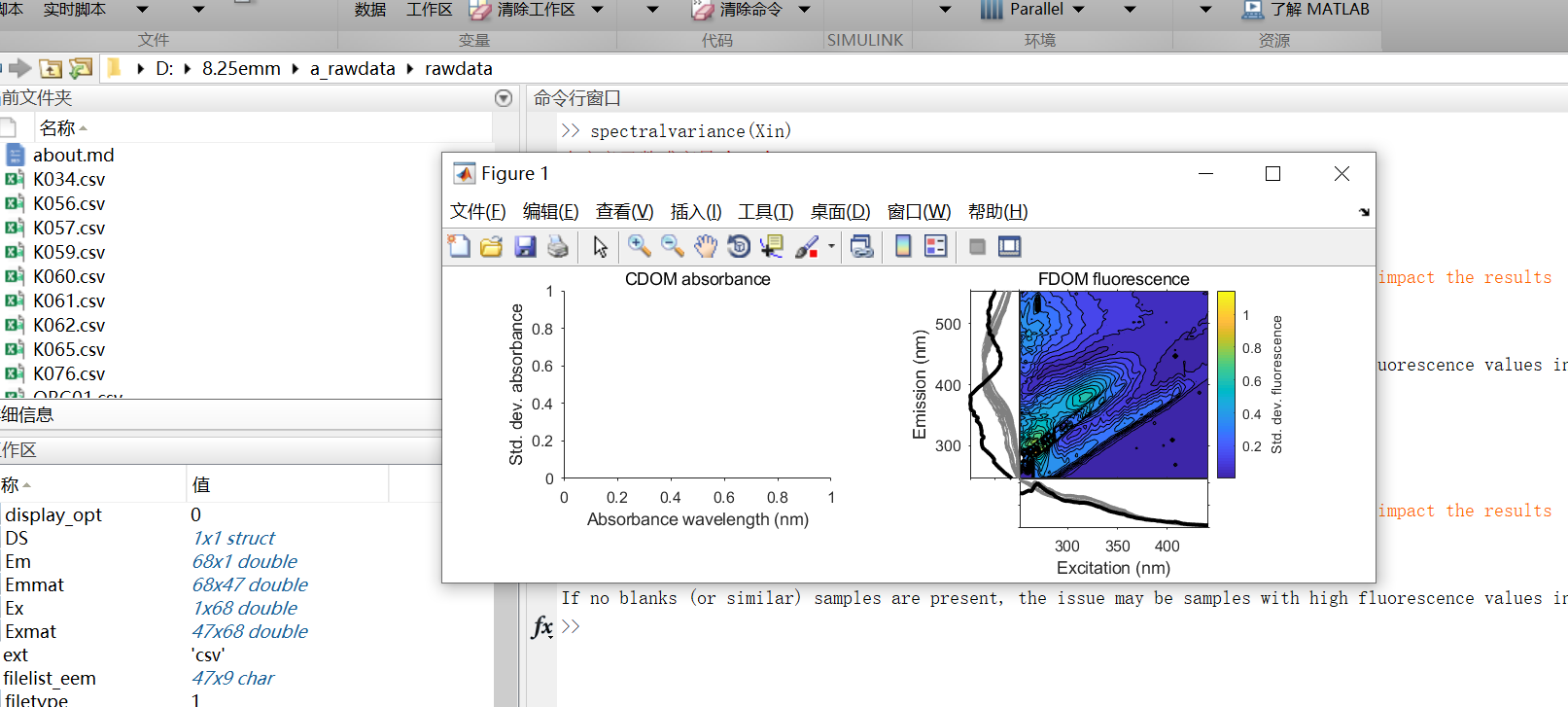Select K034.csv in file list

pos(69,179)
